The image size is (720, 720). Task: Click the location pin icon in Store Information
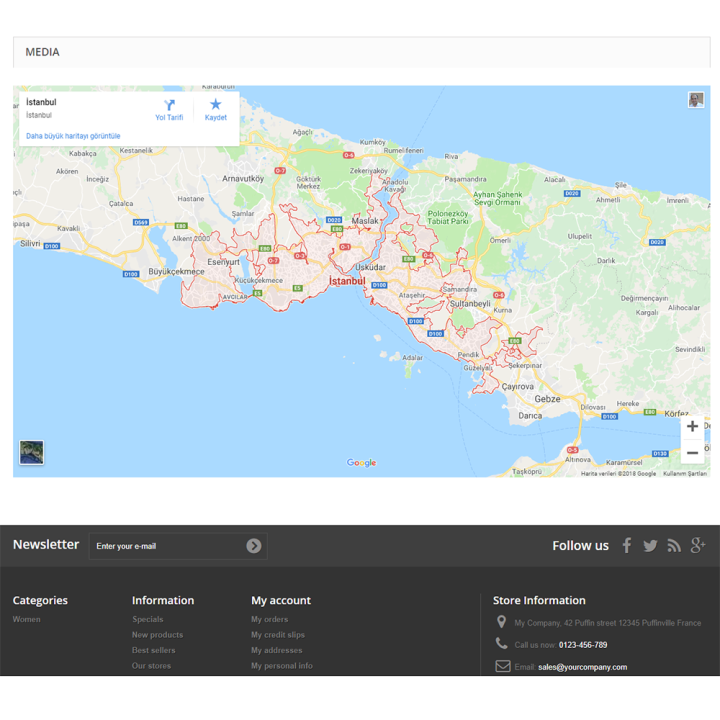point(501,622)
